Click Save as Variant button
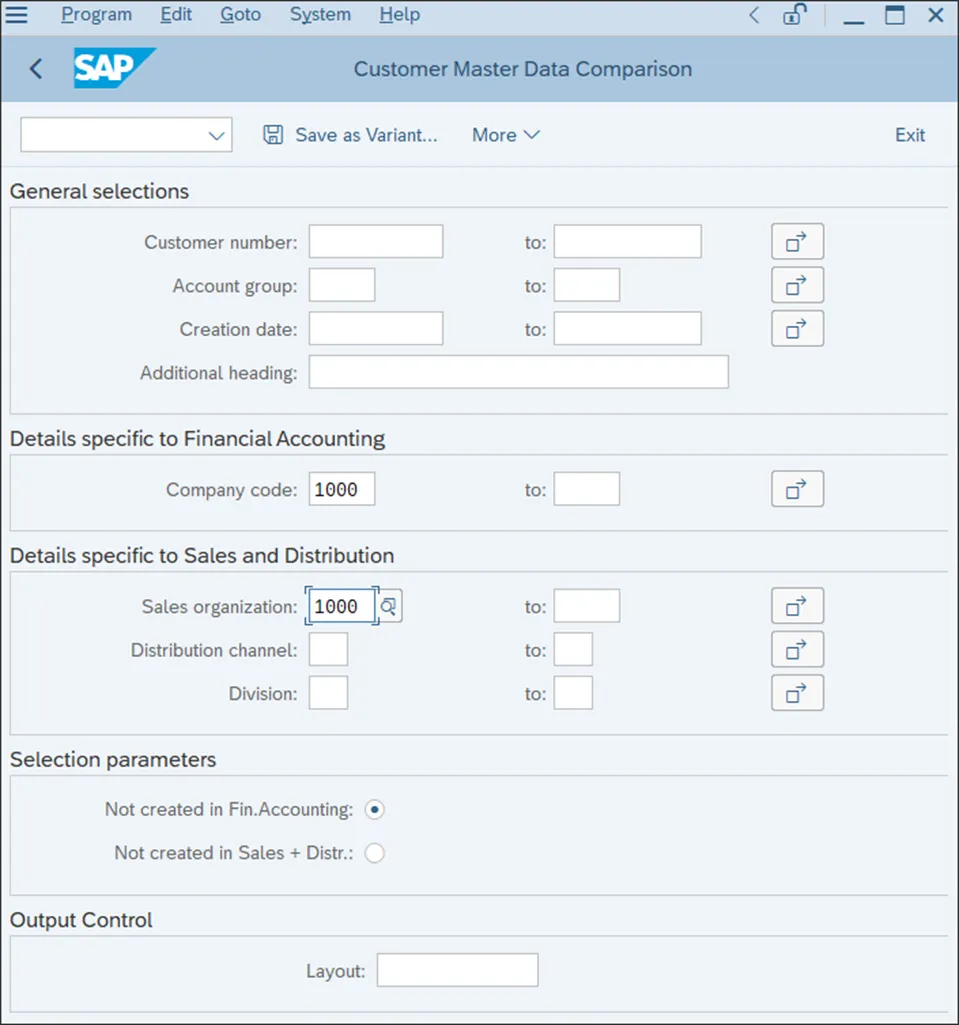Viewport: 959px width, 1025px height. tap(351, 135)
